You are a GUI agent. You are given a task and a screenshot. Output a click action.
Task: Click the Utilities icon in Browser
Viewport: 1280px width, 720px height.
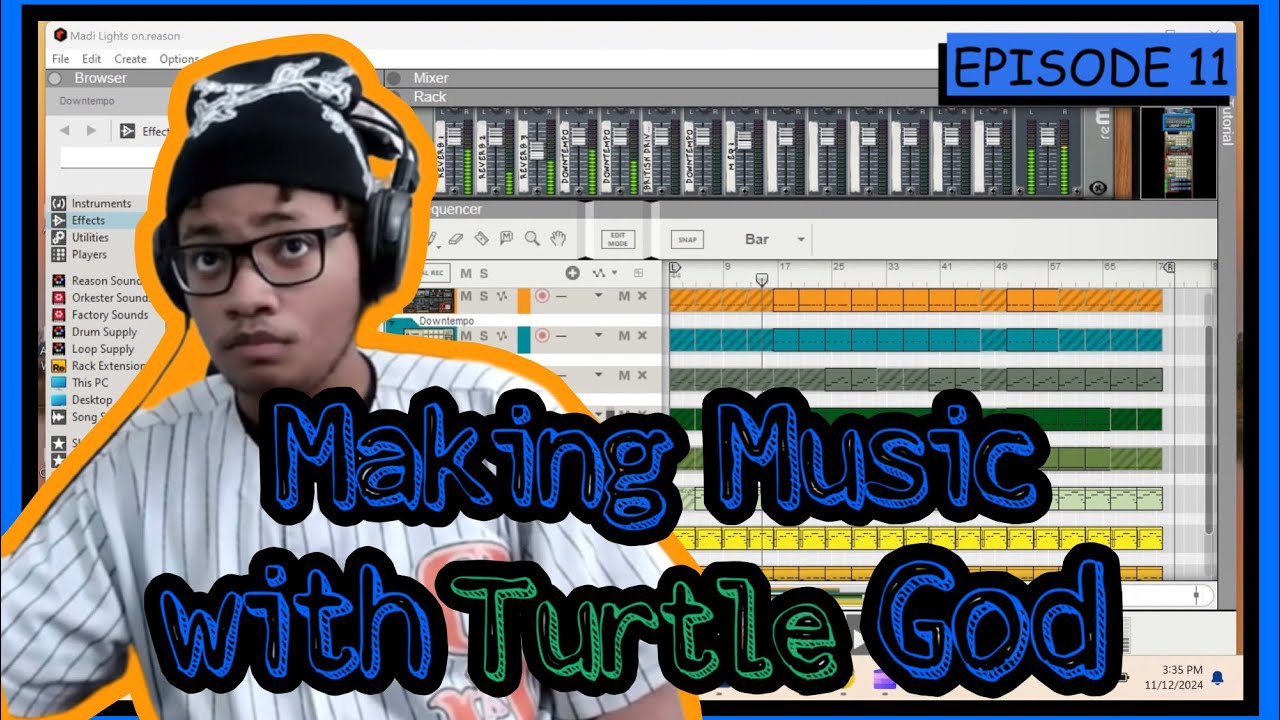click(x=59, y=237)
